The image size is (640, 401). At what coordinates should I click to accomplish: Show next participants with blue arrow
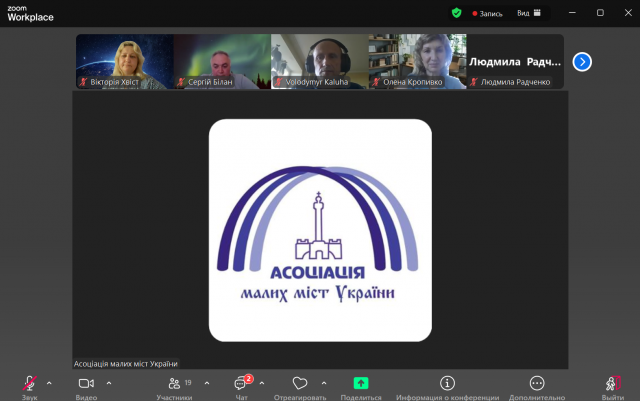point(582,62)
